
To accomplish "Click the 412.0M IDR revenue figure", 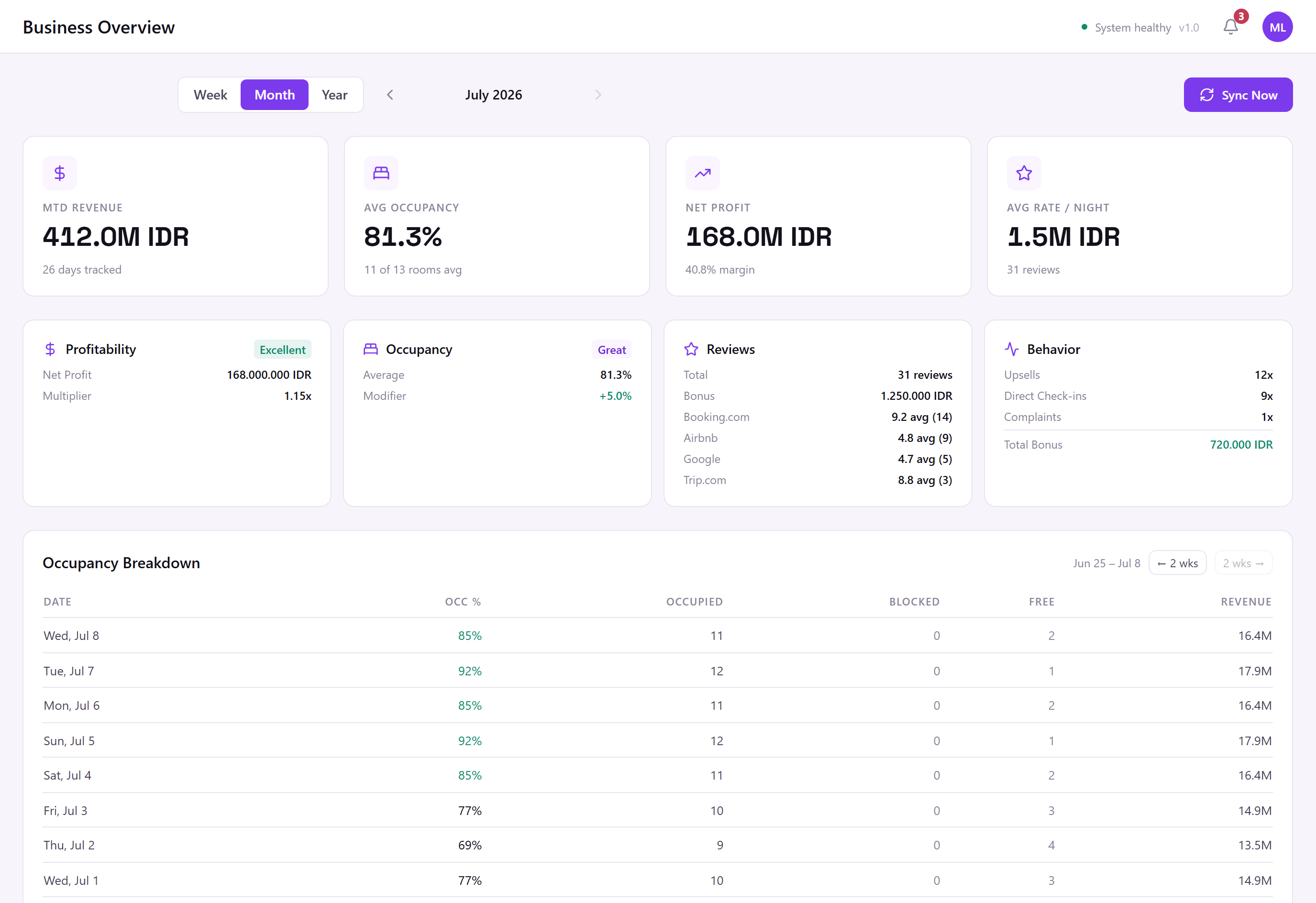I will pos(115,237).
